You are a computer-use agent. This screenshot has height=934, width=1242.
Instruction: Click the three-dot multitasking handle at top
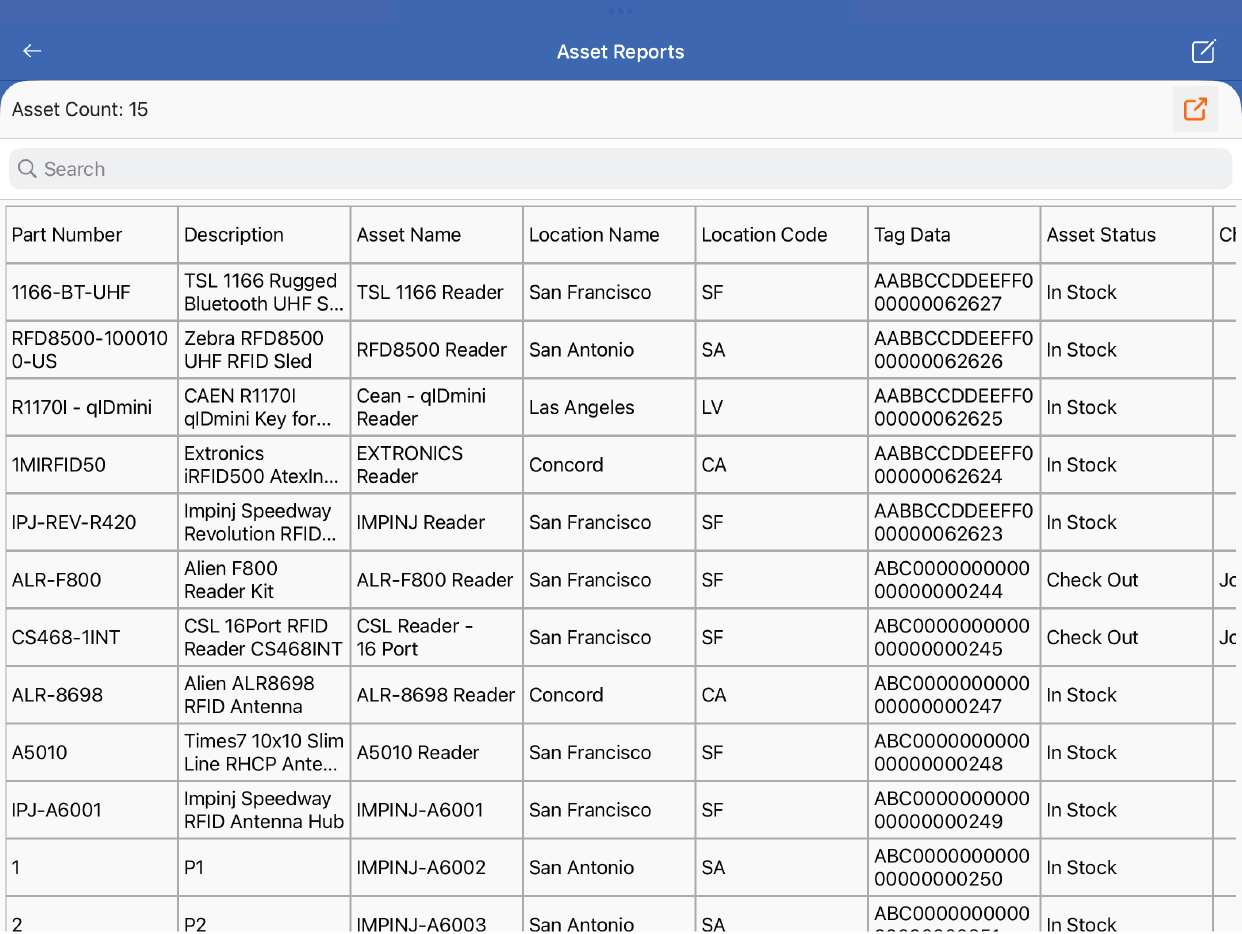click(620, 11)
